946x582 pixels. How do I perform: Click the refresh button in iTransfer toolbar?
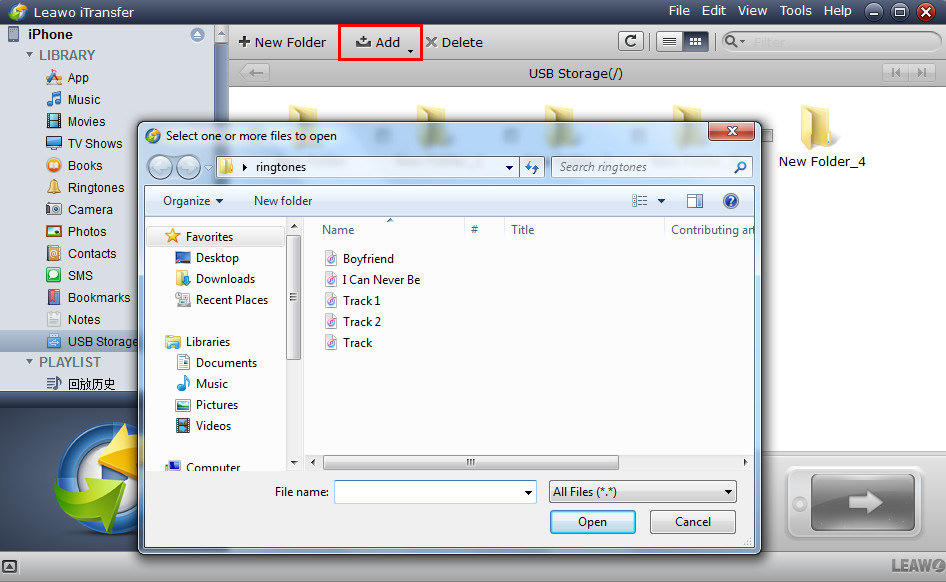(630, 42)
